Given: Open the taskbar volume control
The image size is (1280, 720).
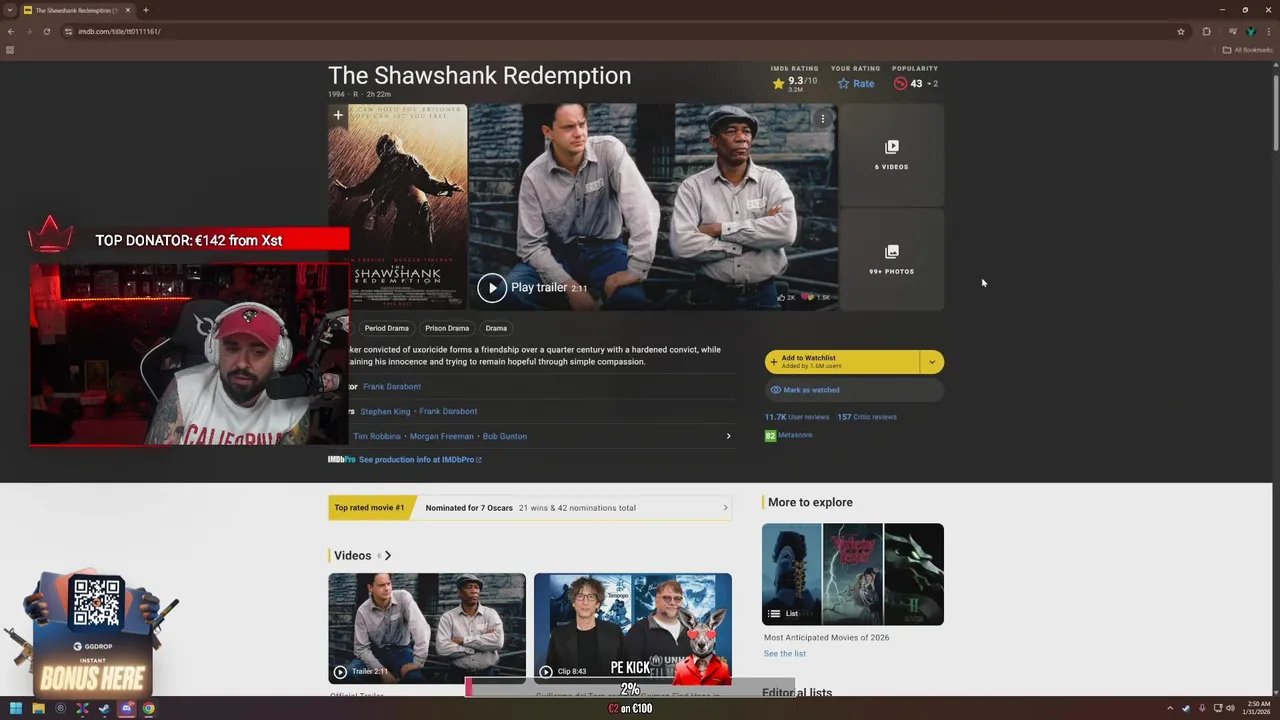Looking at the screenshot, I should pos(1230,709).
